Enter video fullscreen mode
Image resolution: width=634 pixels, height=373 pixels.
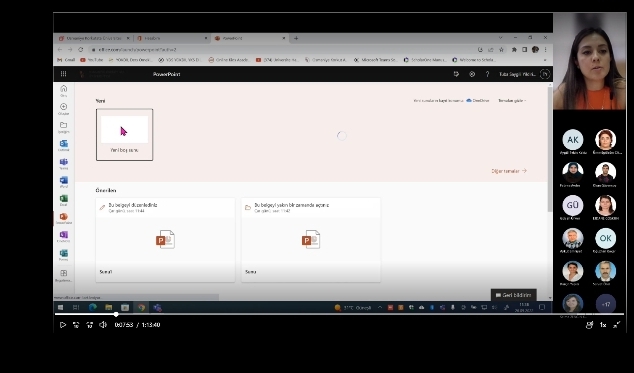[617, 325]
